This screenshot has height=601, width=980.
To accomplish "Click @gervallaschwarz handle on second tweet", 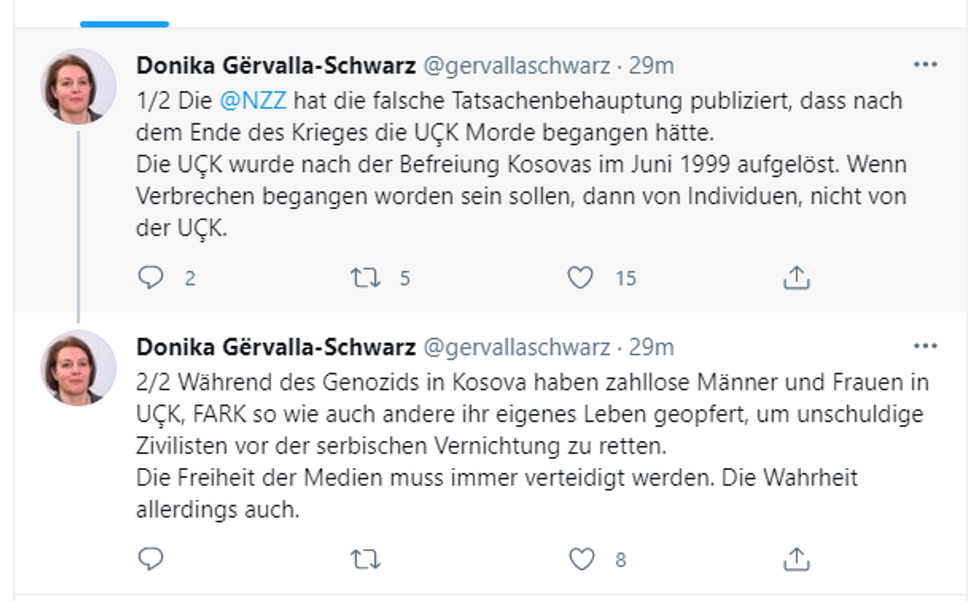I will tap(517, 347).
